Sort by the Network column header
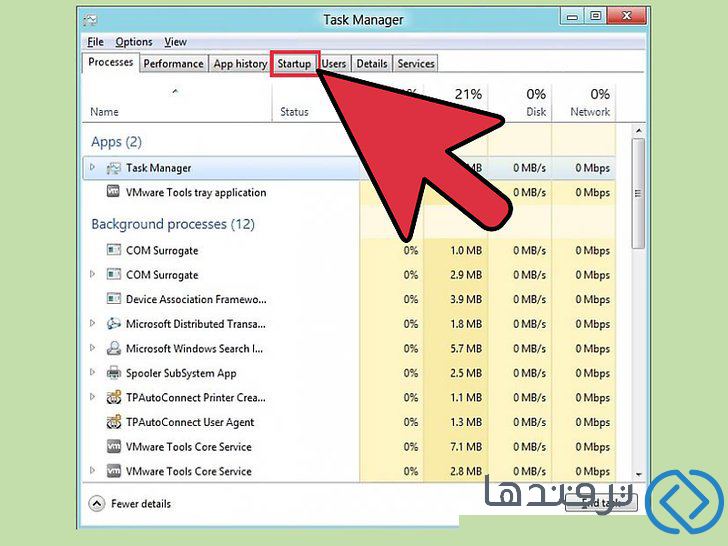Image resolution: width=728 pixels, height=546 pixels. click(584, 103)
